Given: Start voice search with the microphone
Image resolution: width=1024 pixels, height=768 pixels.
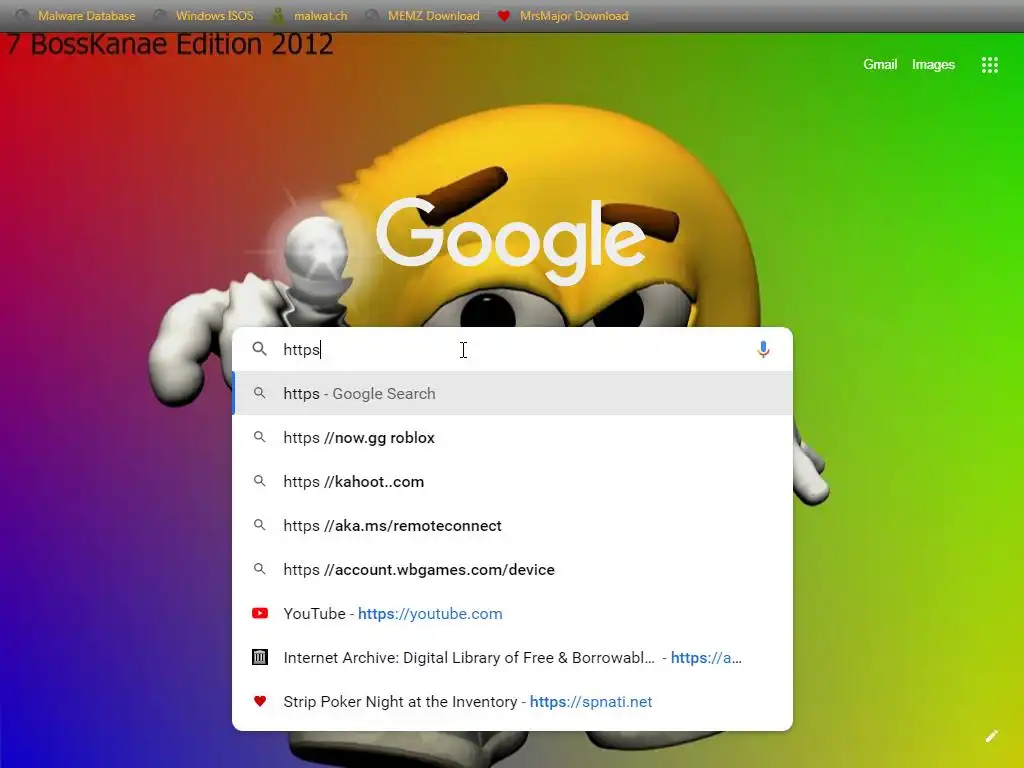Looking at the screenshot, I should tap(763, 349).
